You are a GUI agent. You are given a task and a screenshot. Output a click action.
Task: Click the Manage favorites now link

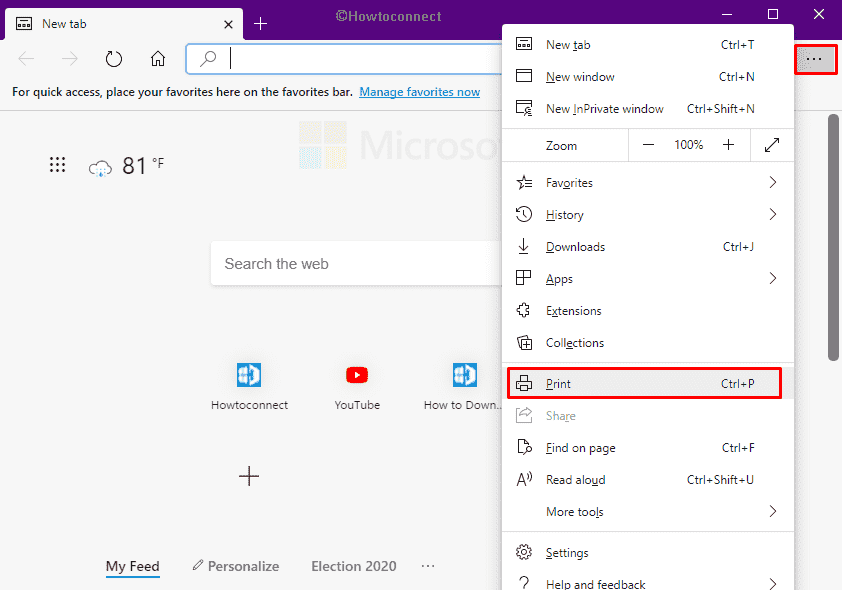coord(419,91)
